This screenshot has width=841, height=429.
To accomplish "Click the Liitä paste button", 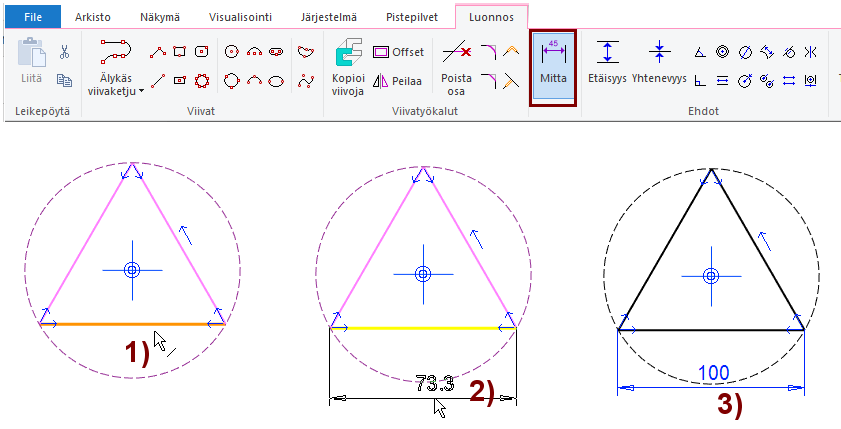I will [31, 60].
